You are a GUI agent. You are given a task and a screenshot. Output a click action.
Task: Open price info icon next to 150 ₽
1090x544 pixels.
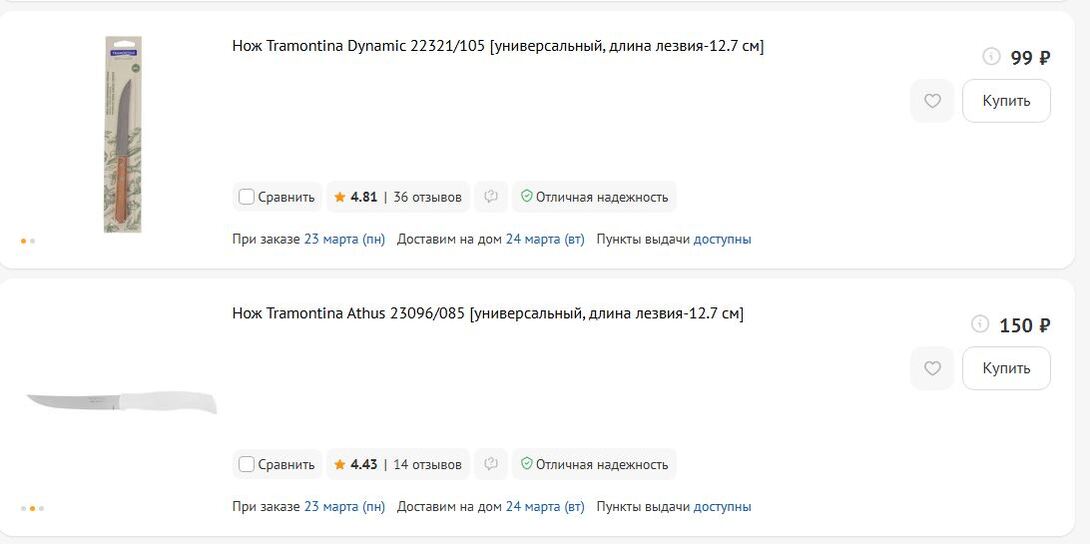980,324
